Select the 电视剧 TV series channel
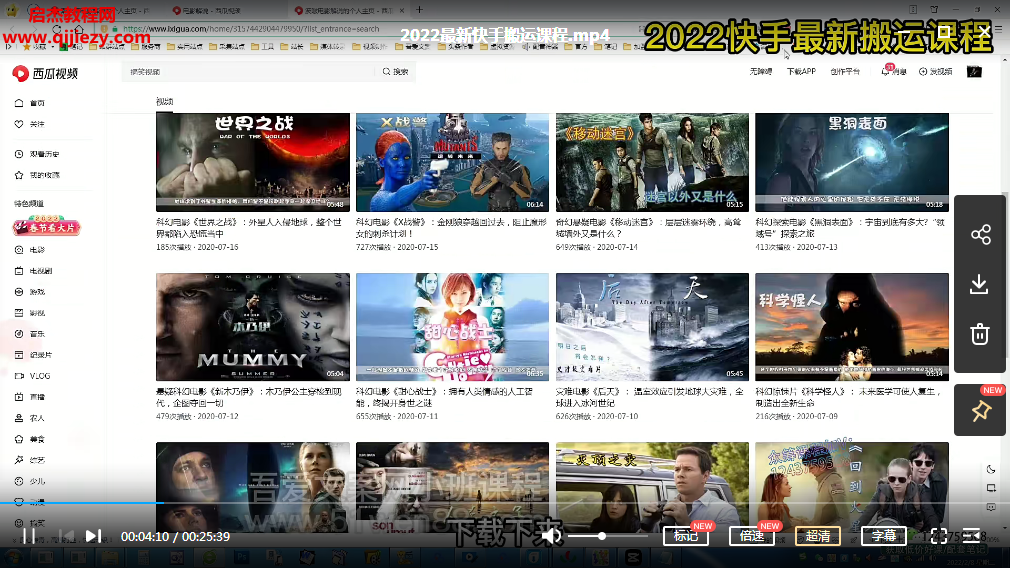1010x568 pixels. coord(33,271)
